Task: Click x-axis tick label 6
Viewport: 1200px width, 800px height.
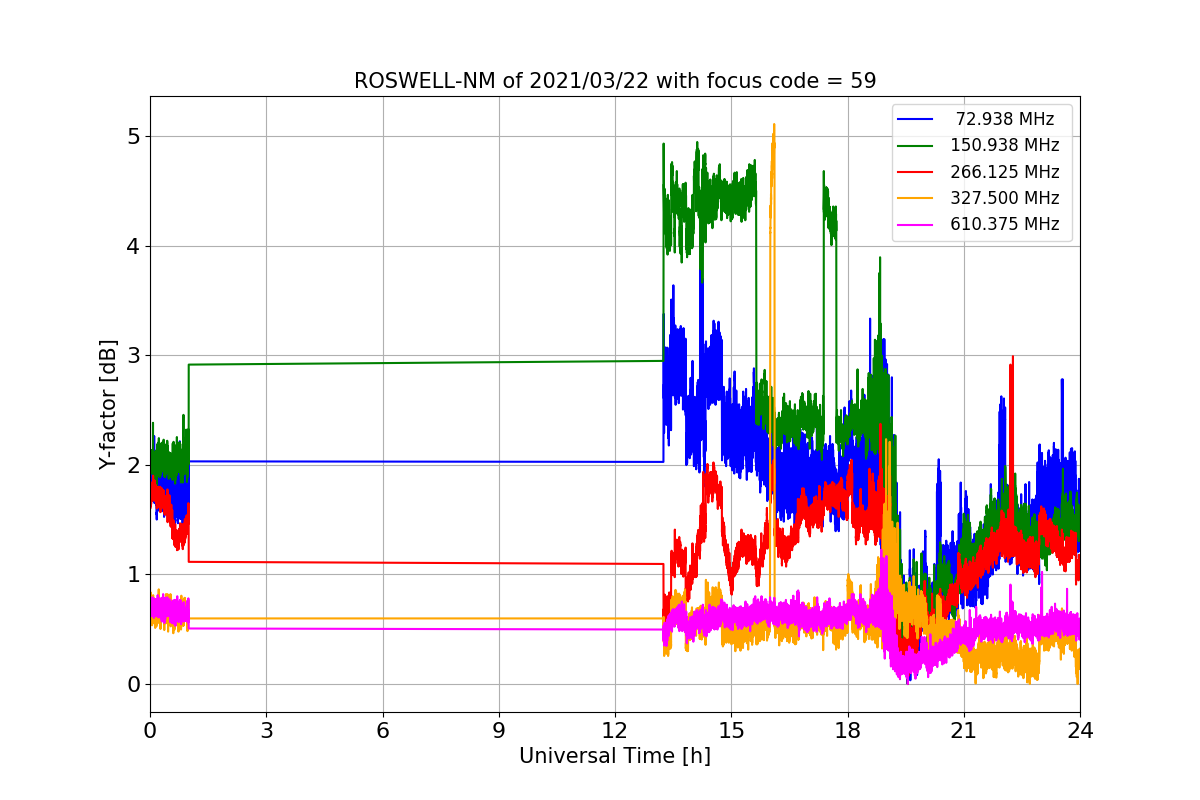Action: (x=383, y=730)
